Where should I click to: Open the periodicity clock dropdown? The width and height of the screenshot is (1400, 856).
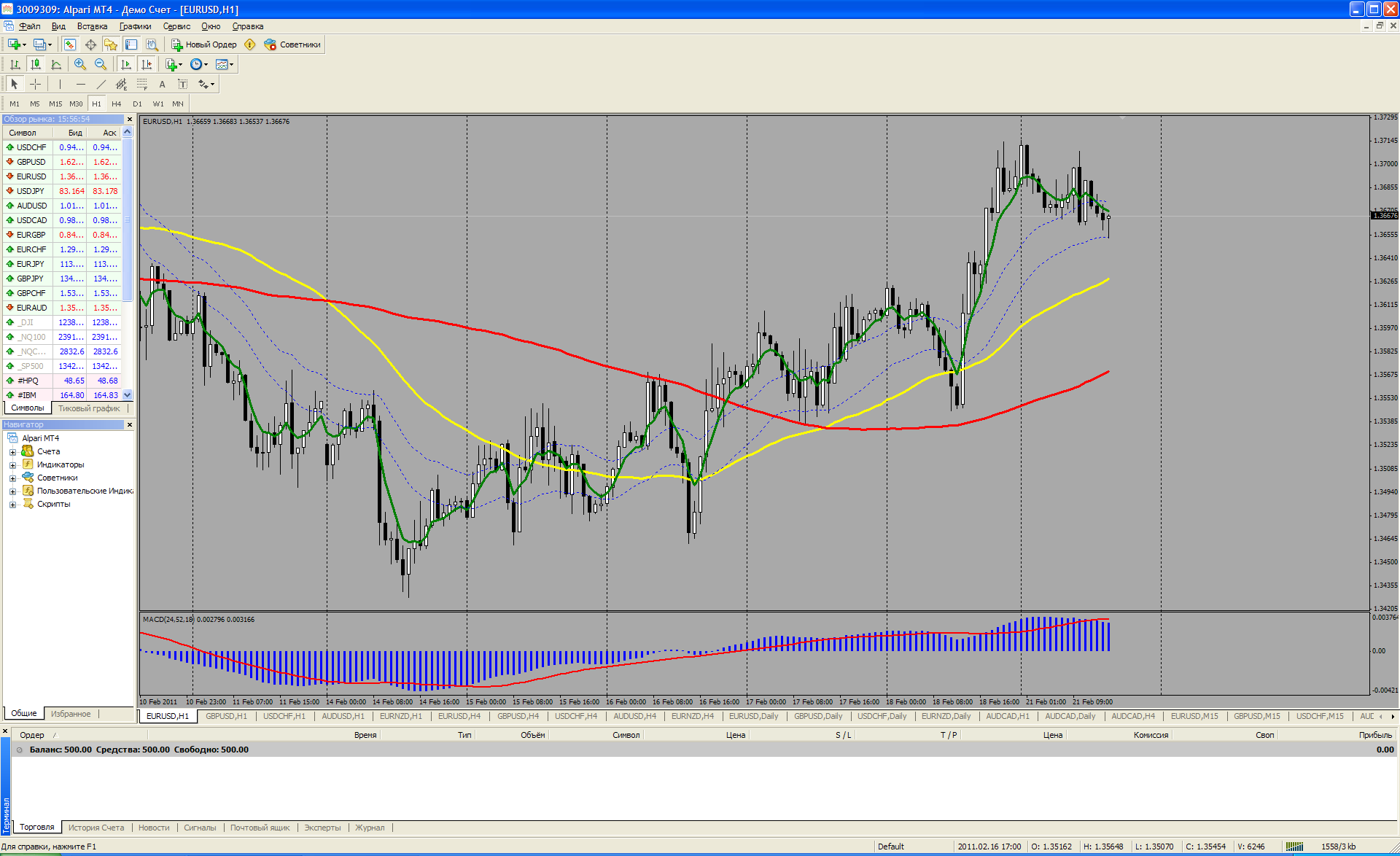coord(198,64)
